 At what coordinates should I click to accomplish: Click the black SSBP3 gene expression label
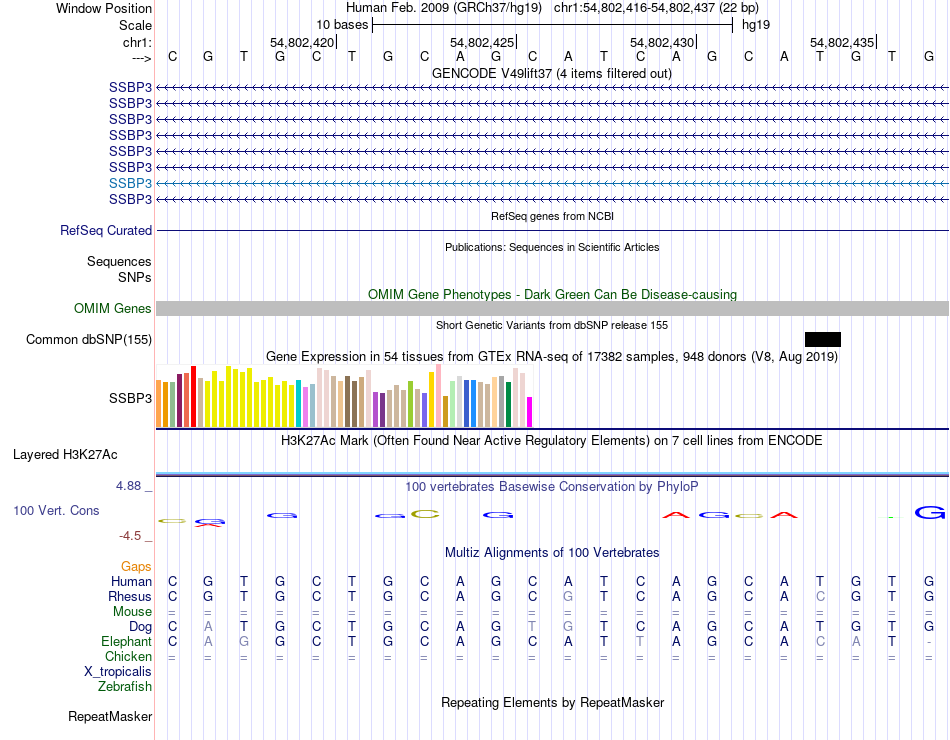pyautogui.click(x=130, y=398)
